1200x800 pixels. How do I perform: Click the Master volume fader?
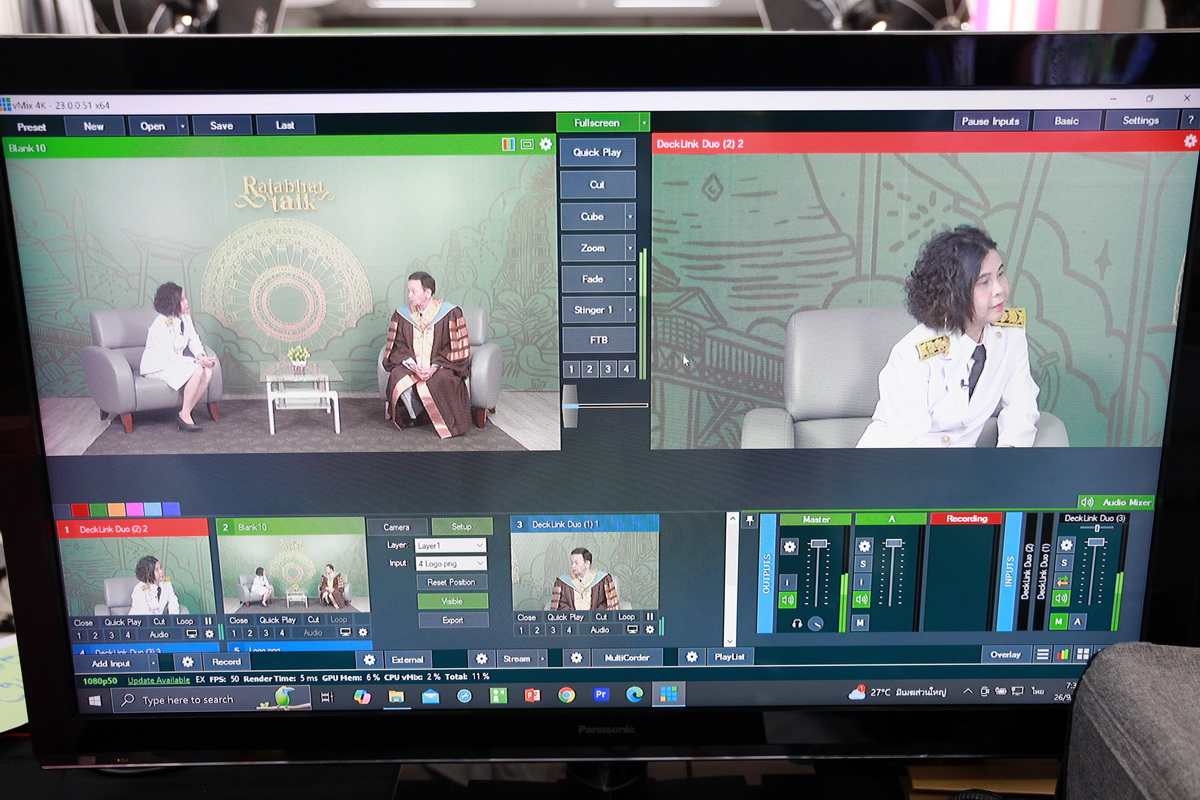point(819,542)
